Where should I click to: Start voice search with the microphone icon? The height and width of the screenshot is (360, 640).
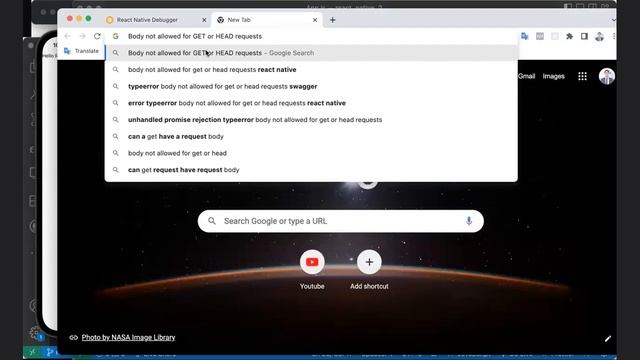pos(469,221)
